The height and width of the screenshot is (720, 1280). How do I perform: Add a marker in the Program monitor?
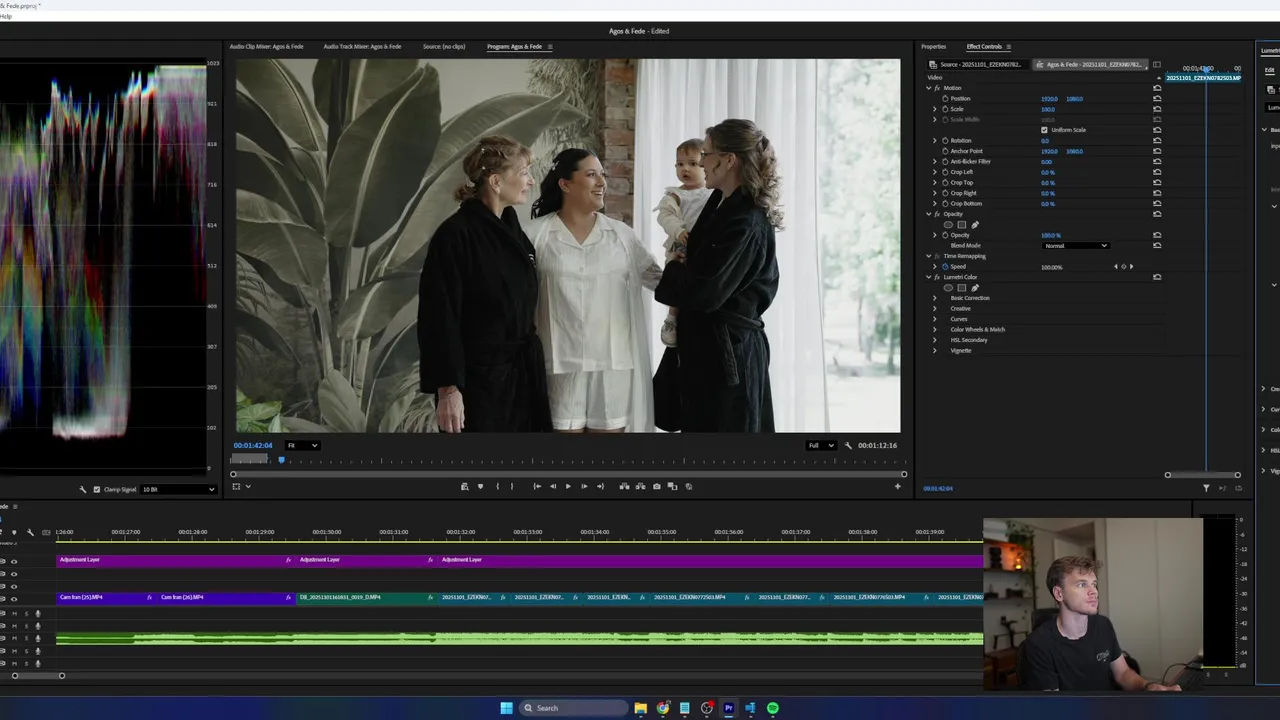click(x=480, y=486)
